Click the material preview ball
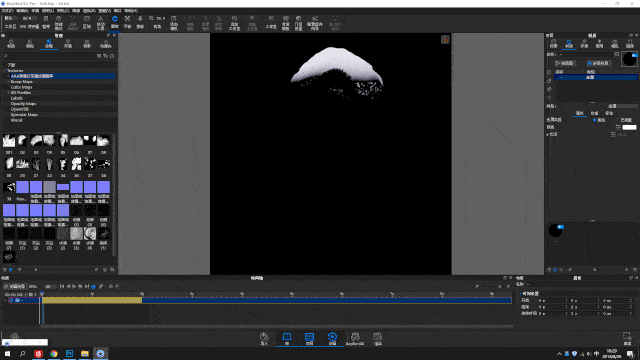The width and height of the screenshot is (640, 360). click(x=629, y=60)
